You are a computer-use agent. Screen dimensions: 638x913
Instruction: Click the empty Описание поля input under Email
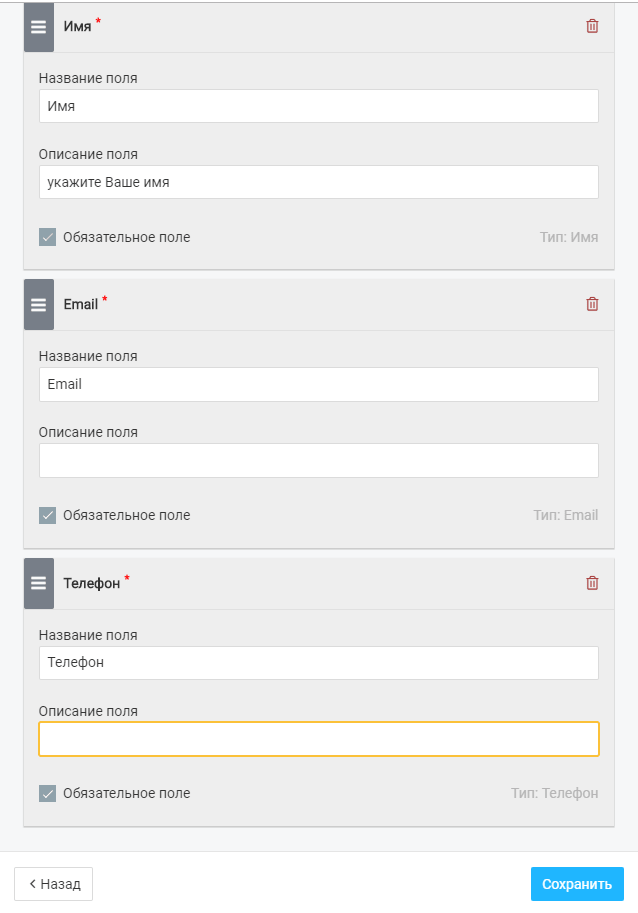tap(318, 461)
